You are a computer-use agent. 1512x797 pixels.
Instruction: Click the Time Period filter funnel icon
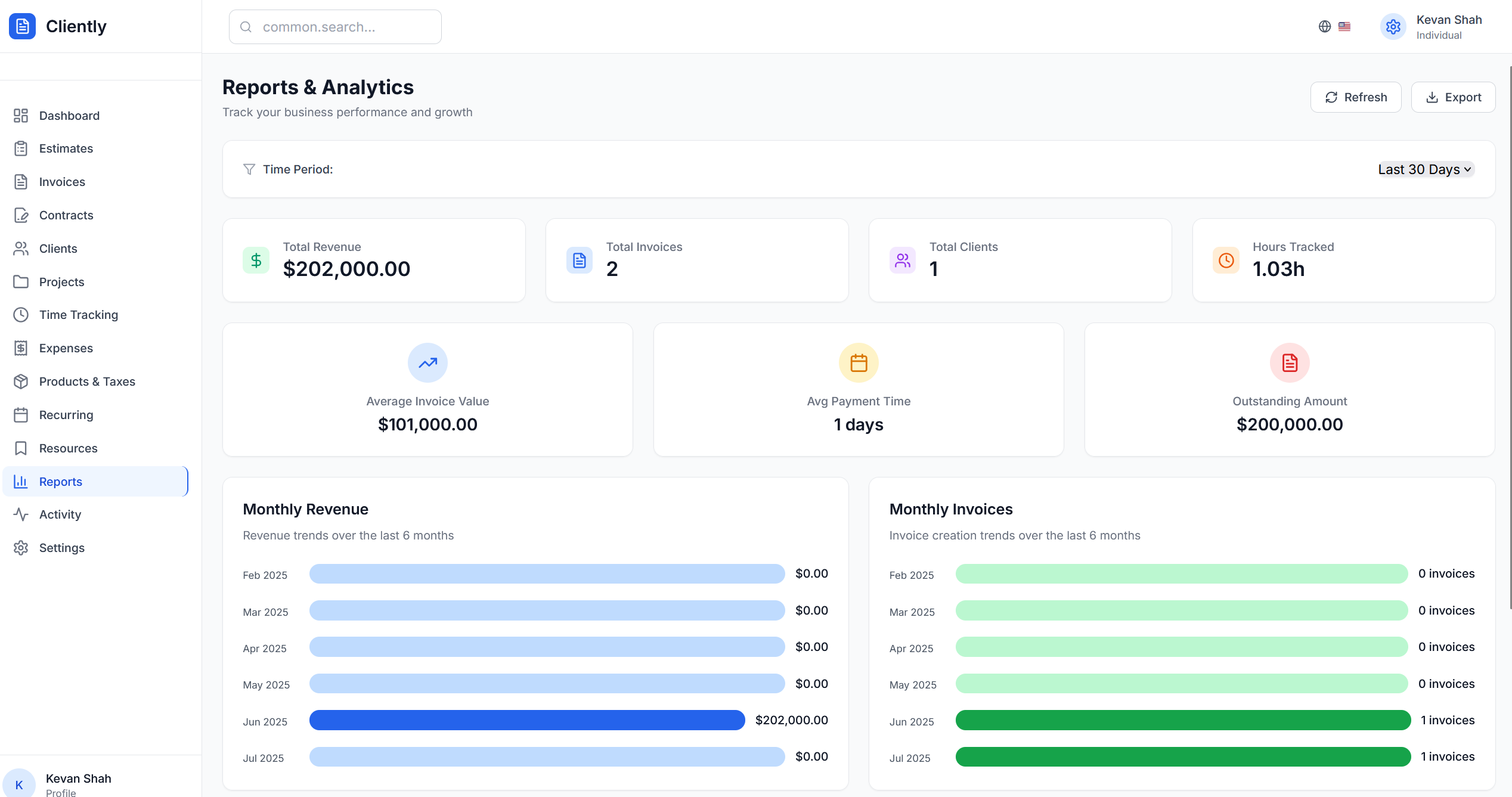(249, 169)
